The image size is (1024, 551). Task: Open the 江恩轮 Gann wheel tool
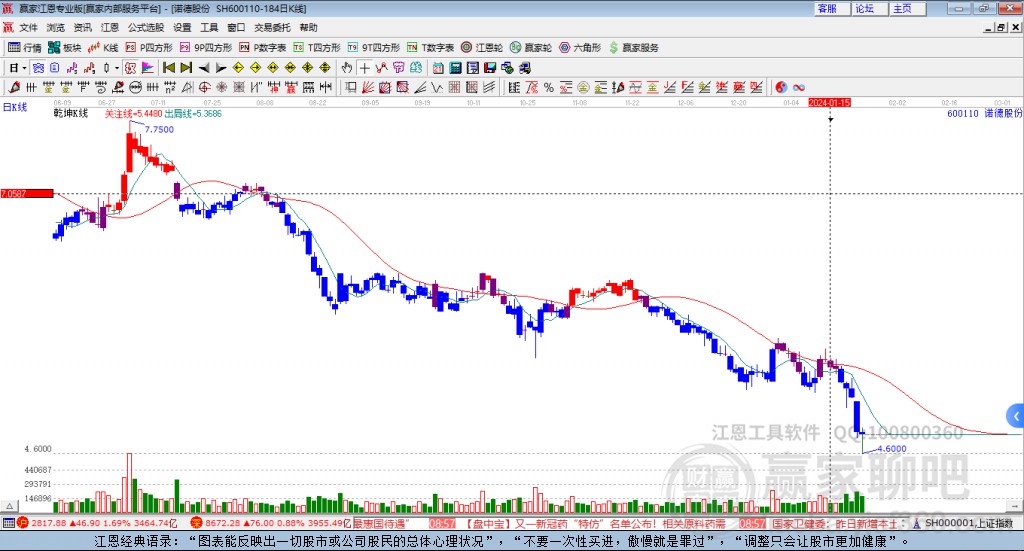pos(482,48)
